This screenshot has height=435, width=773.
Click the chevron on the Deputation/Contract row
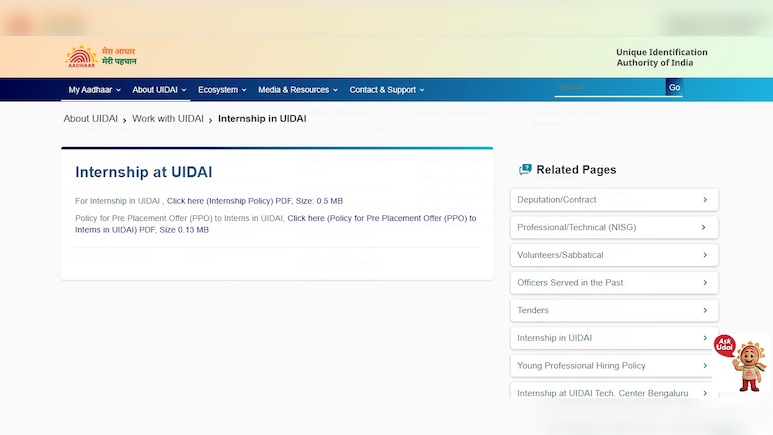pyautogui.click(x=705, y=200)
